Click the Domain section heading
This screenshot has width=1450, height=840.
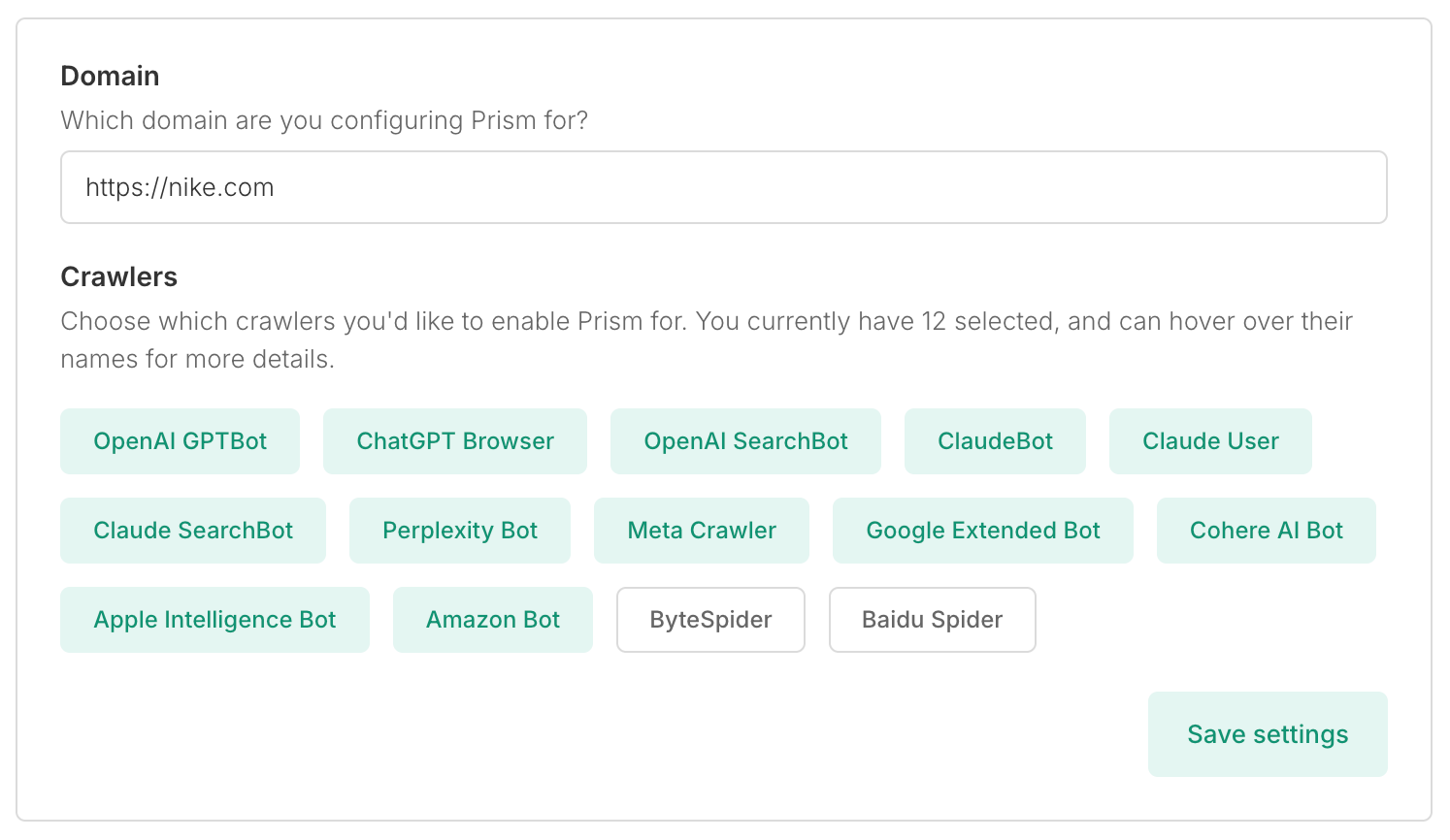pos(110,77)
